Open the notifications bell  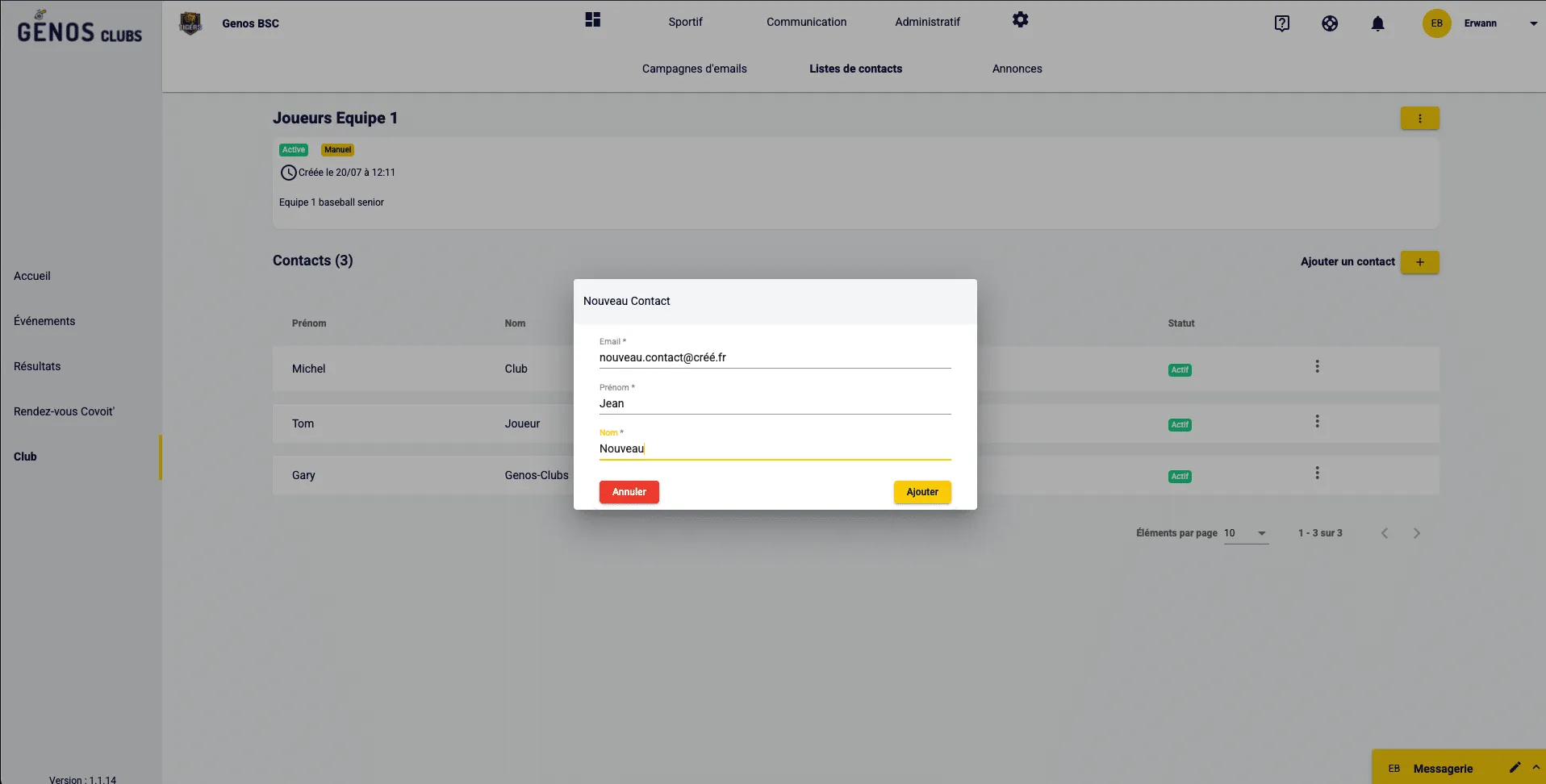(x=1377, y=23)
